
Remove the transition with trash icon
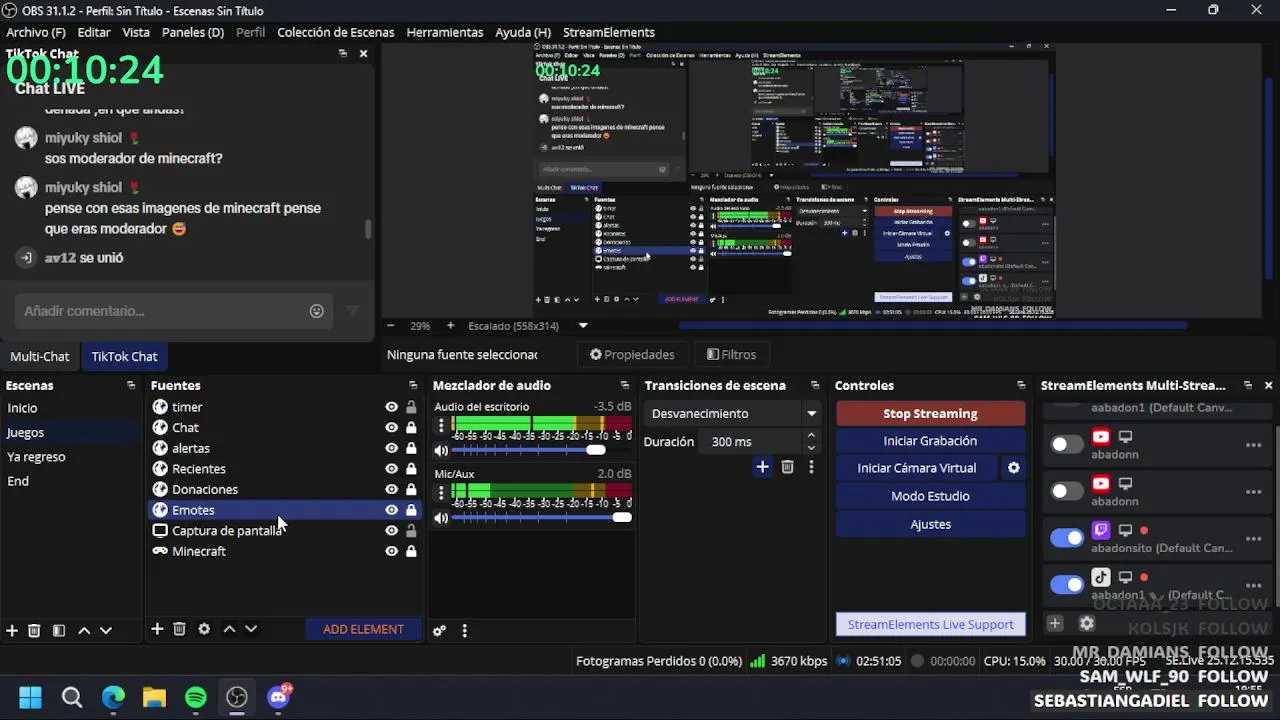point(787,467)
